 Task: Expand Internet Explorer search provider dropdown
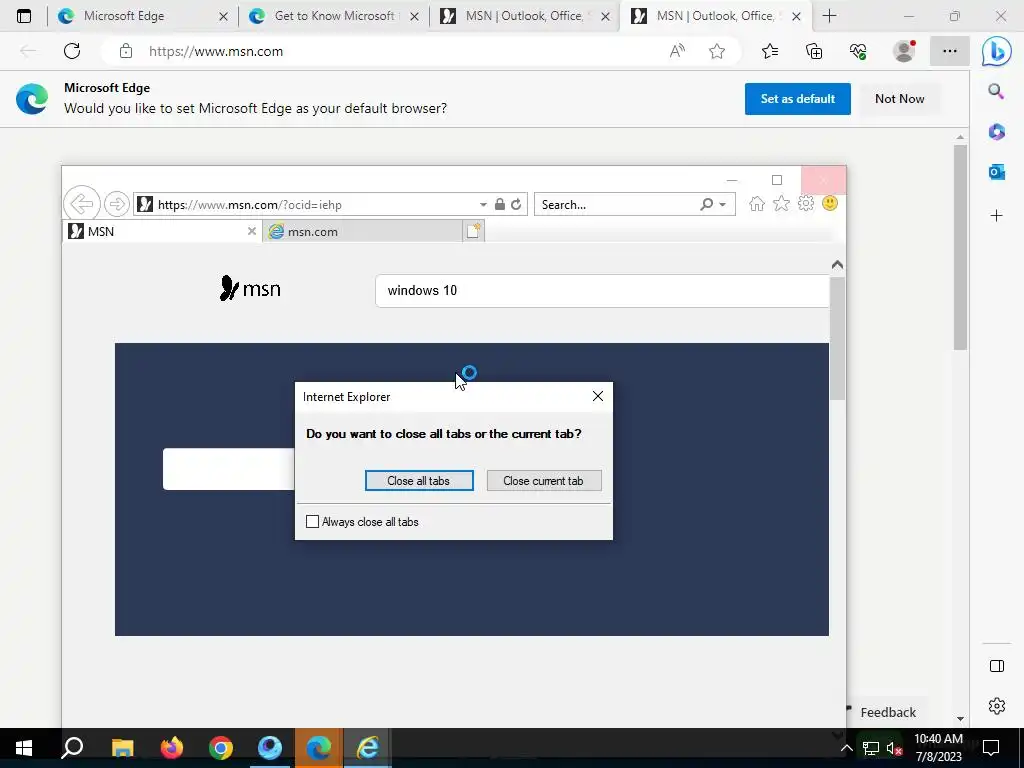[722, 204]
